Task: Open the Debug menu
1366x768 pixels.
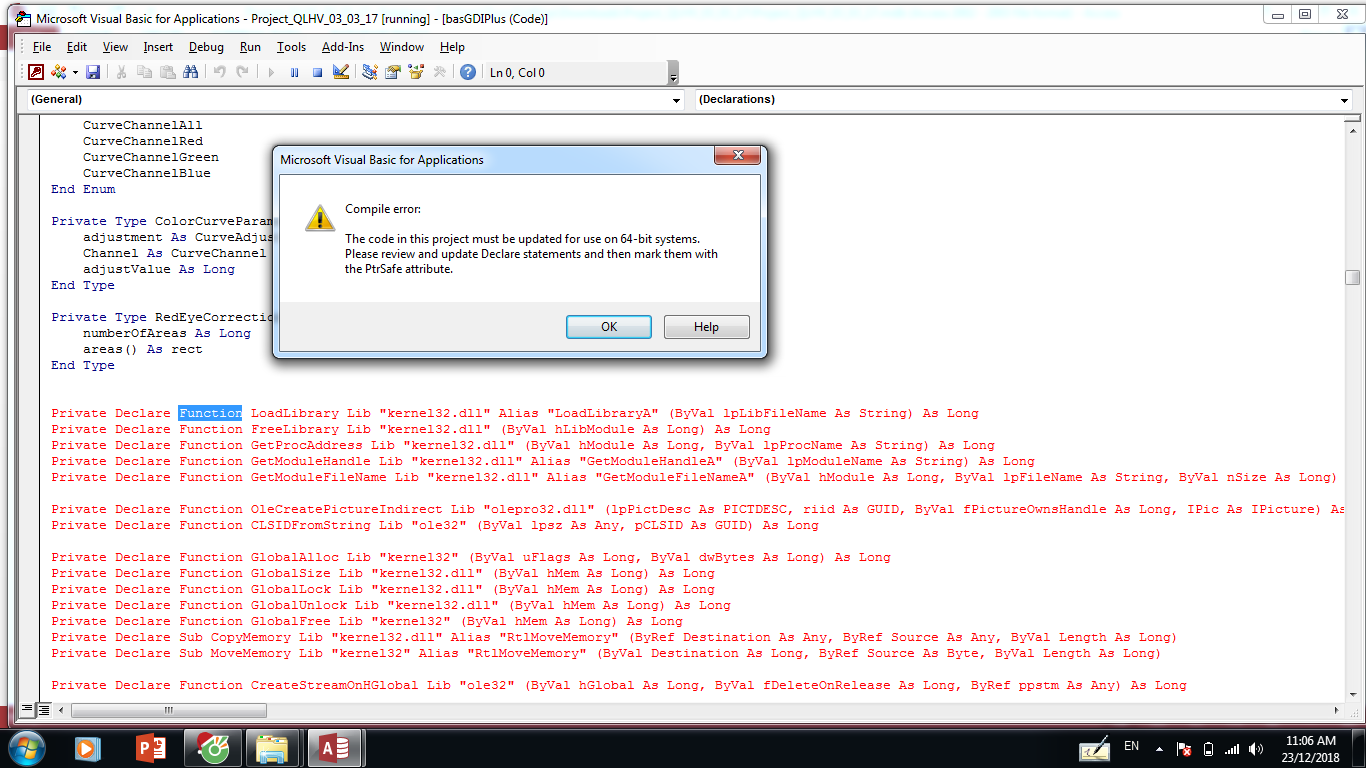Action: pyautogui.click(x=206, y=47)
